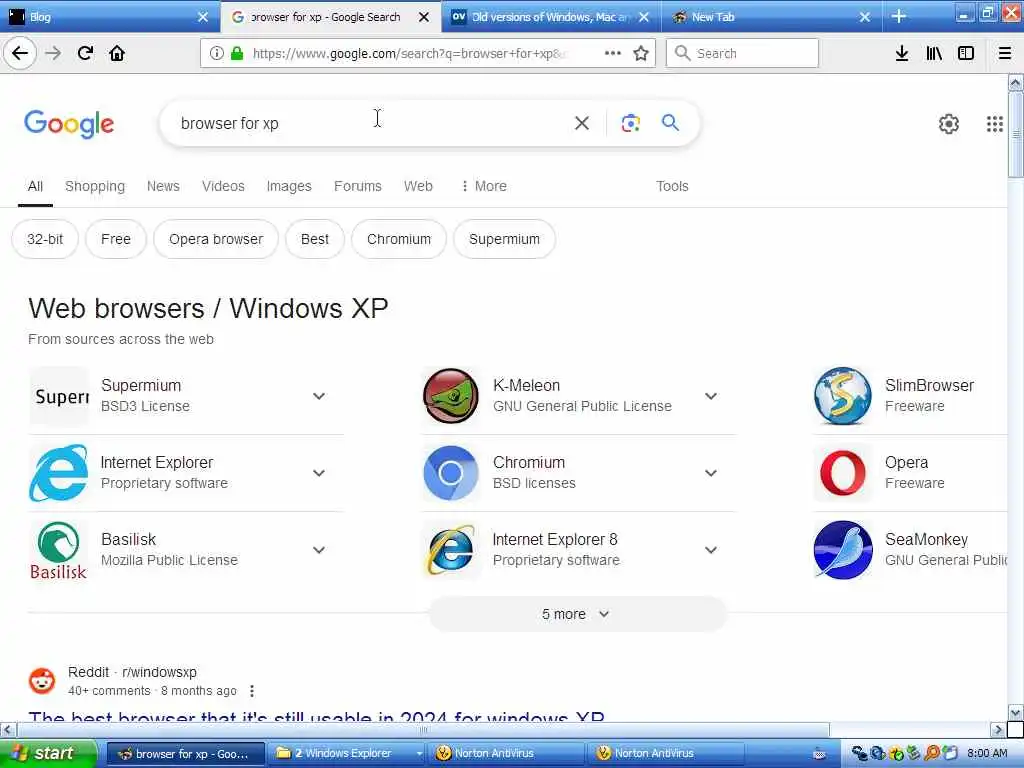The height and width of the screenshot is (768, 1024).
Task: Apply the 32-bit filter chip
Action: (45, 239)
